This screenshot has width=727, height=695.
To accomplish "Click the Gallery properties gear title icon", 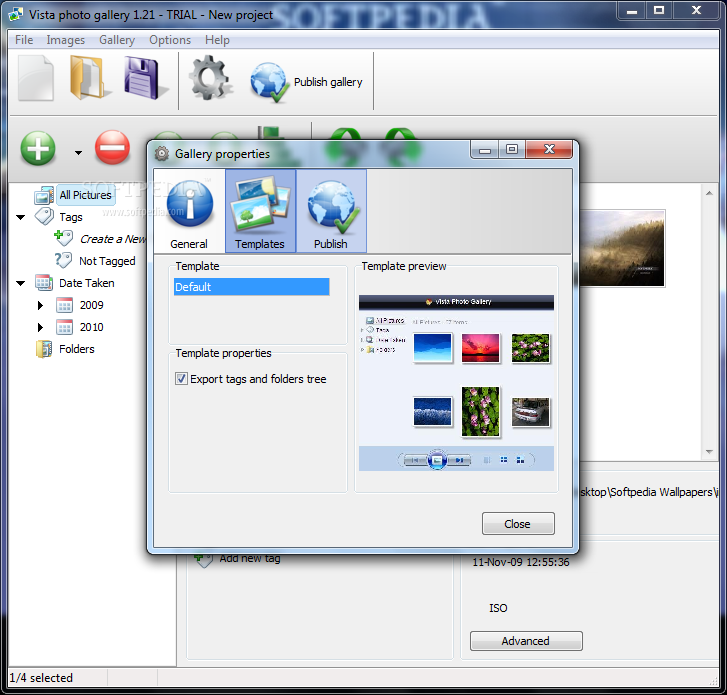I will [x=162, y=153].
